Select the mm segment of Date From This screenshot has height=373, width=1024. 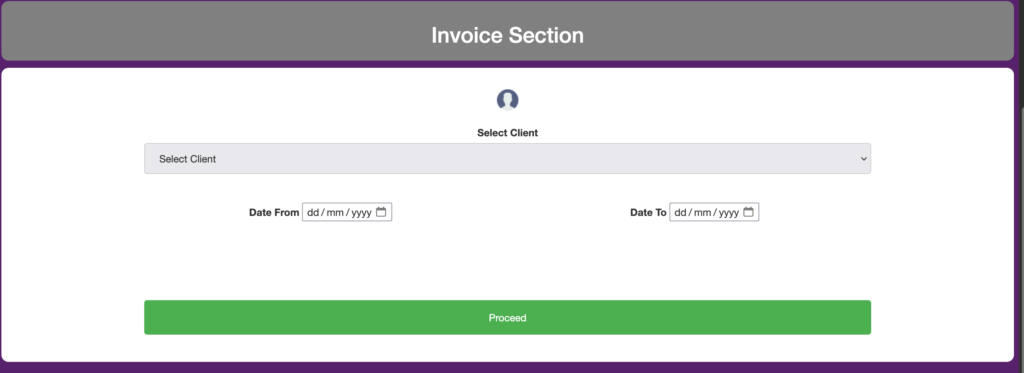(335, 212)
